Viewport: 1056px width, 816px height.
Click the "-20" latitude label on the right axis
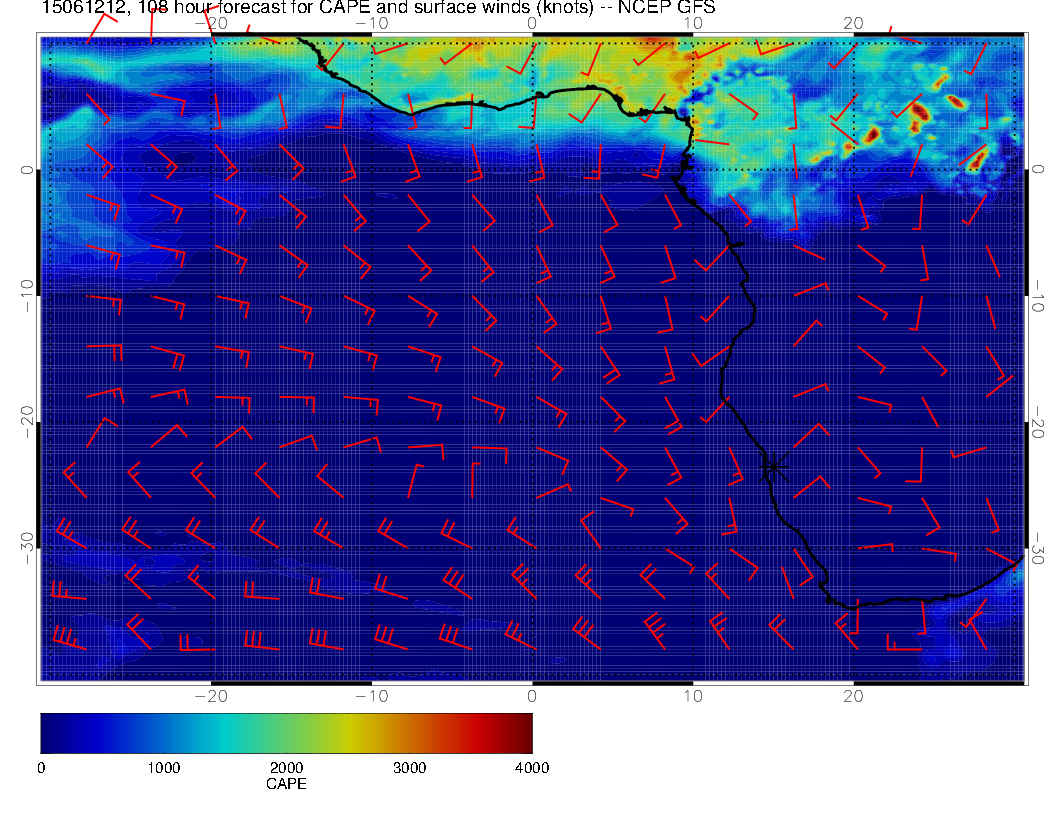(1038, 421)
